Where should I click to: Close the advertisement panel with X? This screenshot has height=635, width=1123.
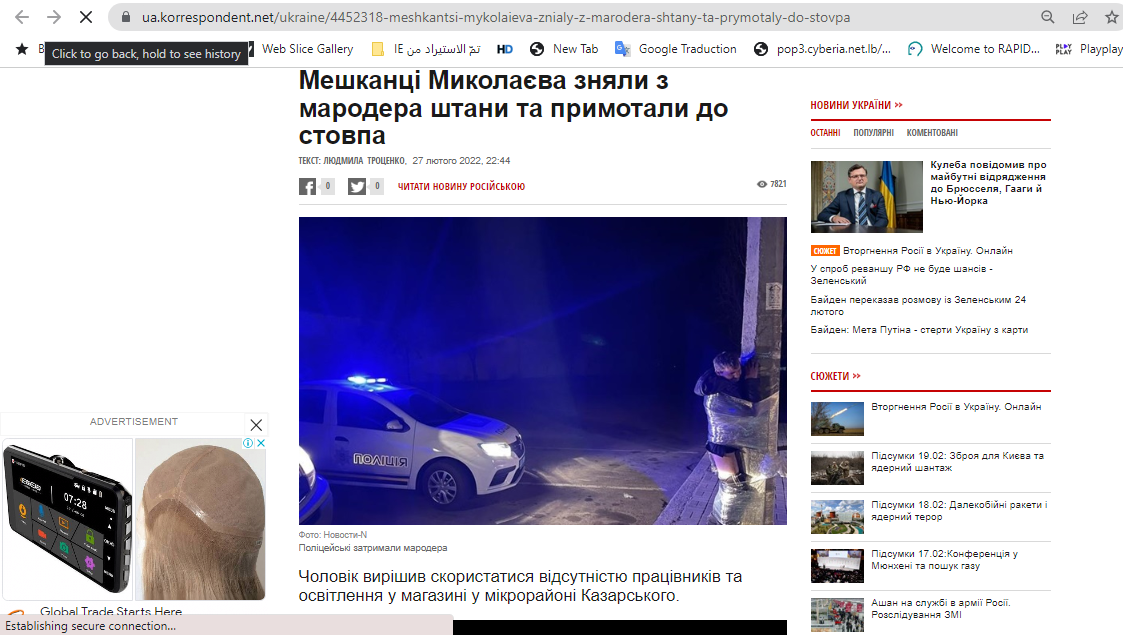(x=256, y=425)
